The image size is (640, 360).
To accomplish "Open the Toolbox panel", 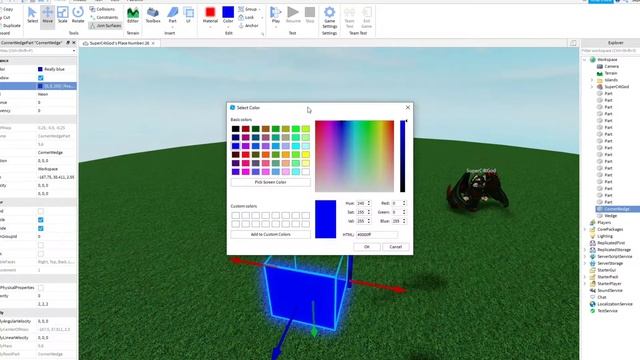I will (153, 16).
